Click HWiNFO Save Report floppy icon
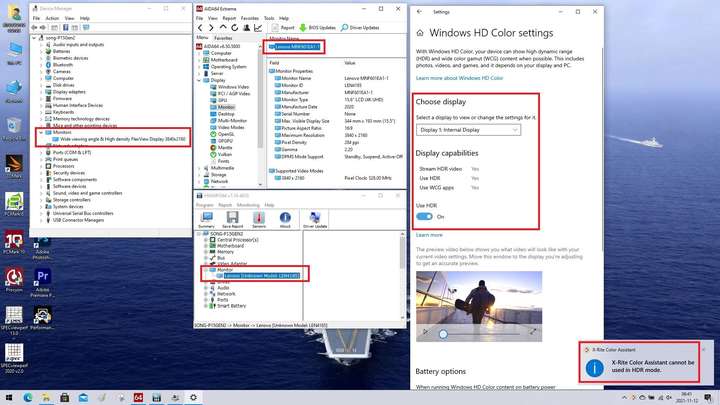The height and width of the screenshot is (405, 720). coord(232,220)
